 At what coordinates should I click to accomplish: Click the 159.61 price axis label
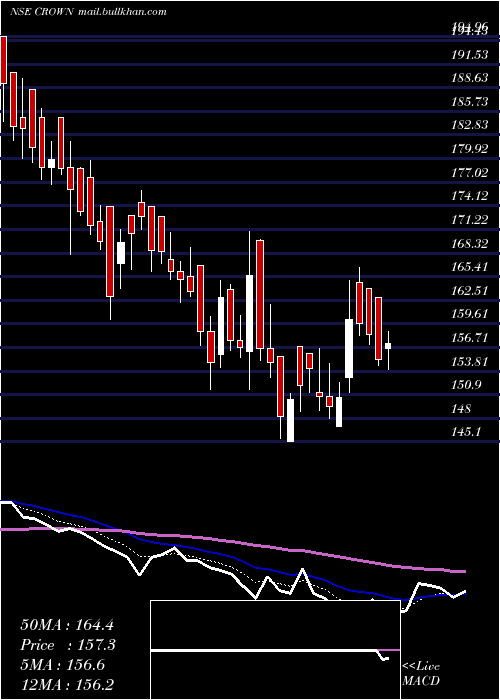(x=469, y=314)
